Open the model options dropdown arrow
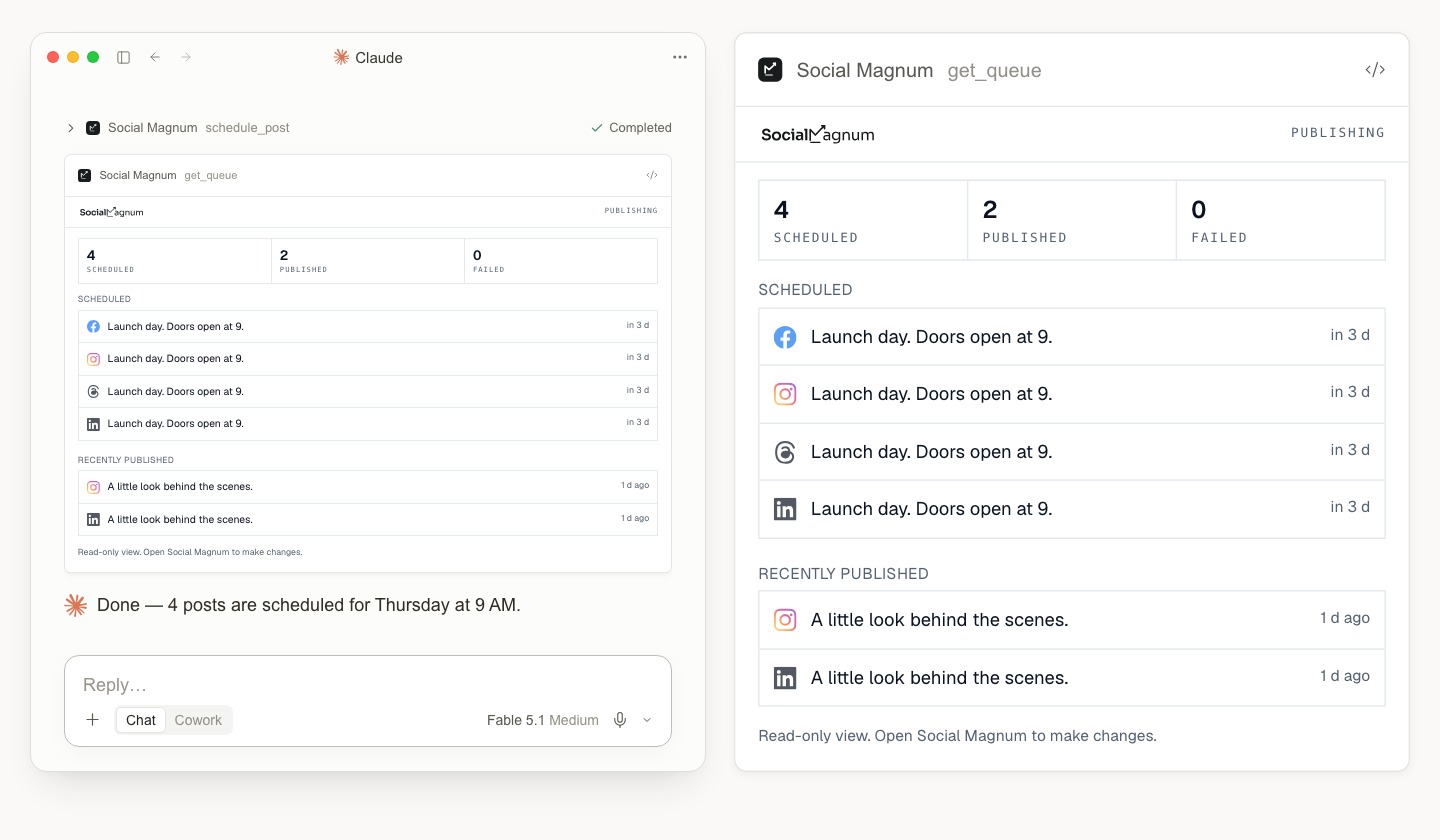Viewport: 1440px width, 840px height. pos(647,720)
